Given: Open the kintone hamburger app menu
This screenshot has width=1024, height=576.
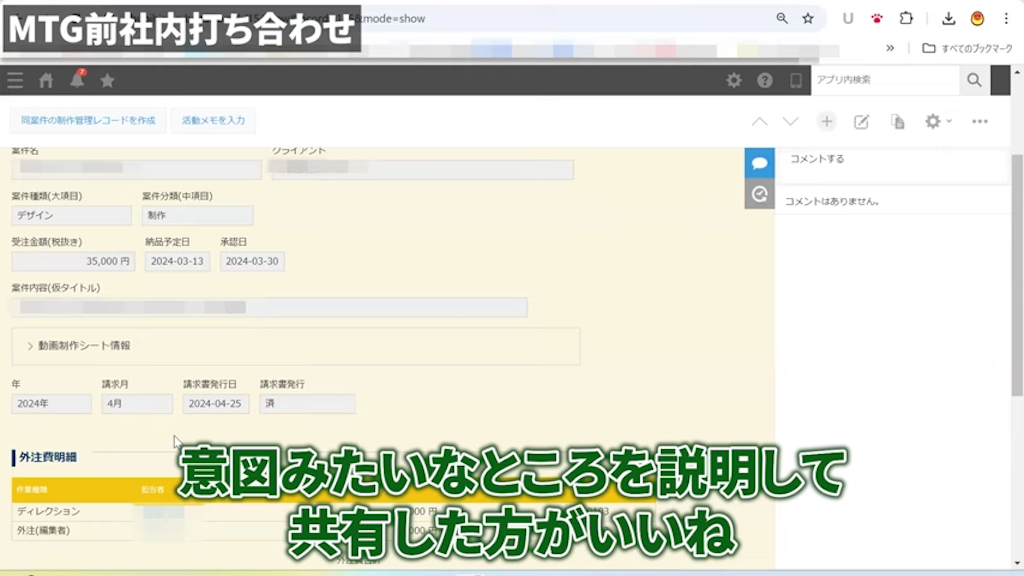Looking at the screenshot, I should coord(14,81).
